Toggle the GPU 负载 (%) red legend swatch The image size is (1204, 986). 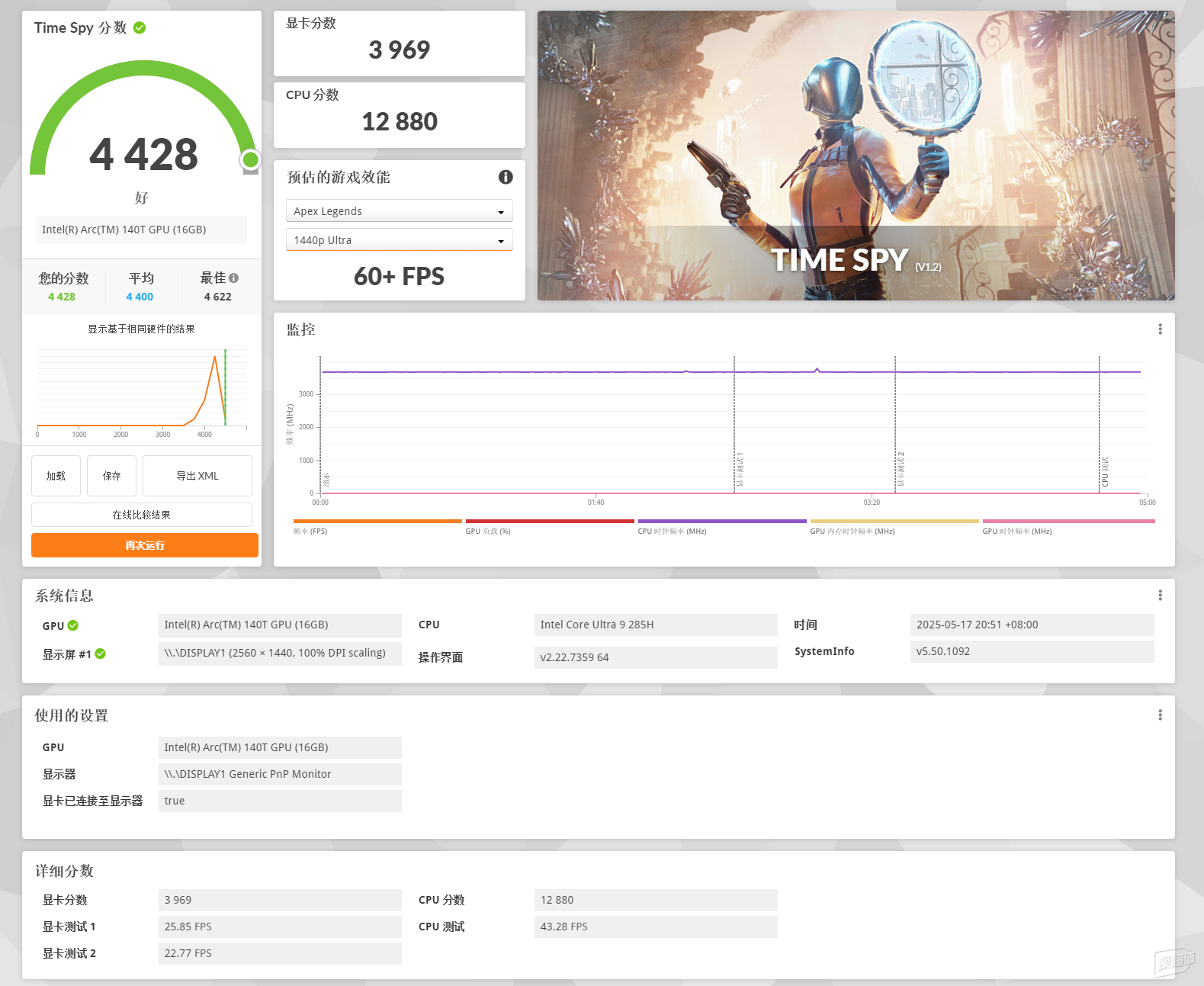click(x=550, y=522)
